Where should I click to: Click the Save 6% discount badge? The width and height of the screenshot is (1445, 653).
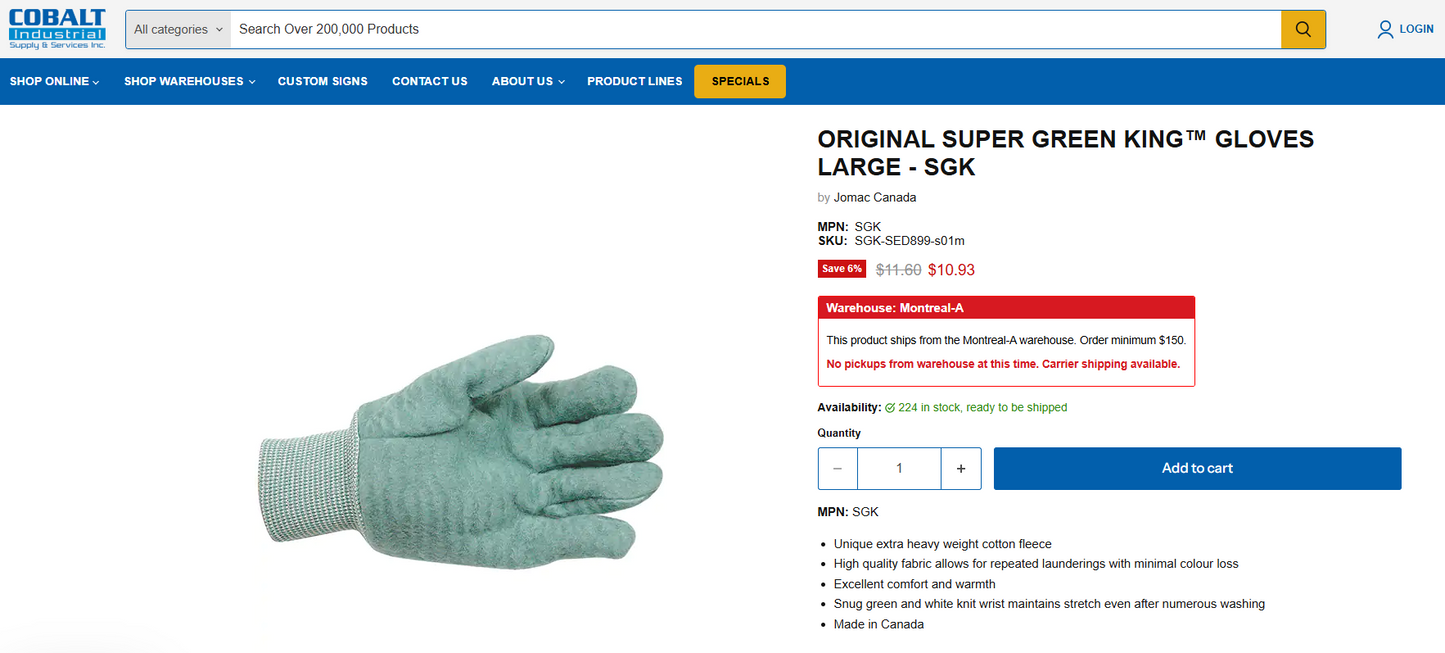(841, 268)
